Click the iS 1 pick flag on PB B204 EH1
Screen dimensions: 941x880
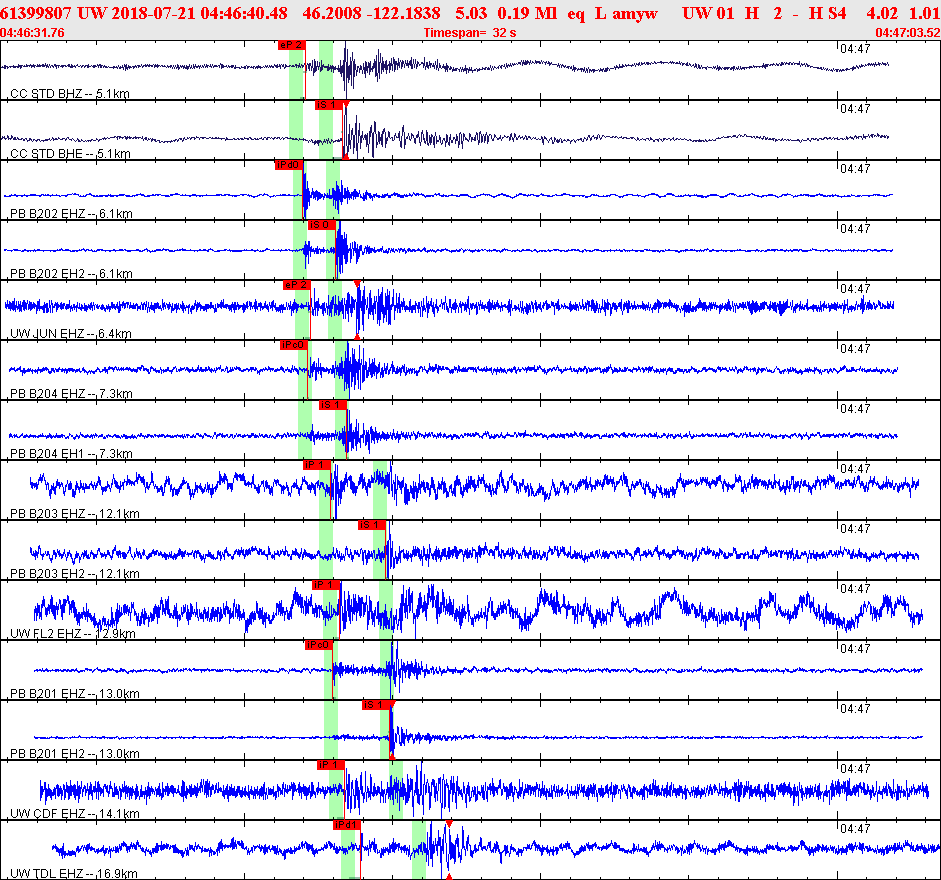pyautogui.click(x=333, y=405)
